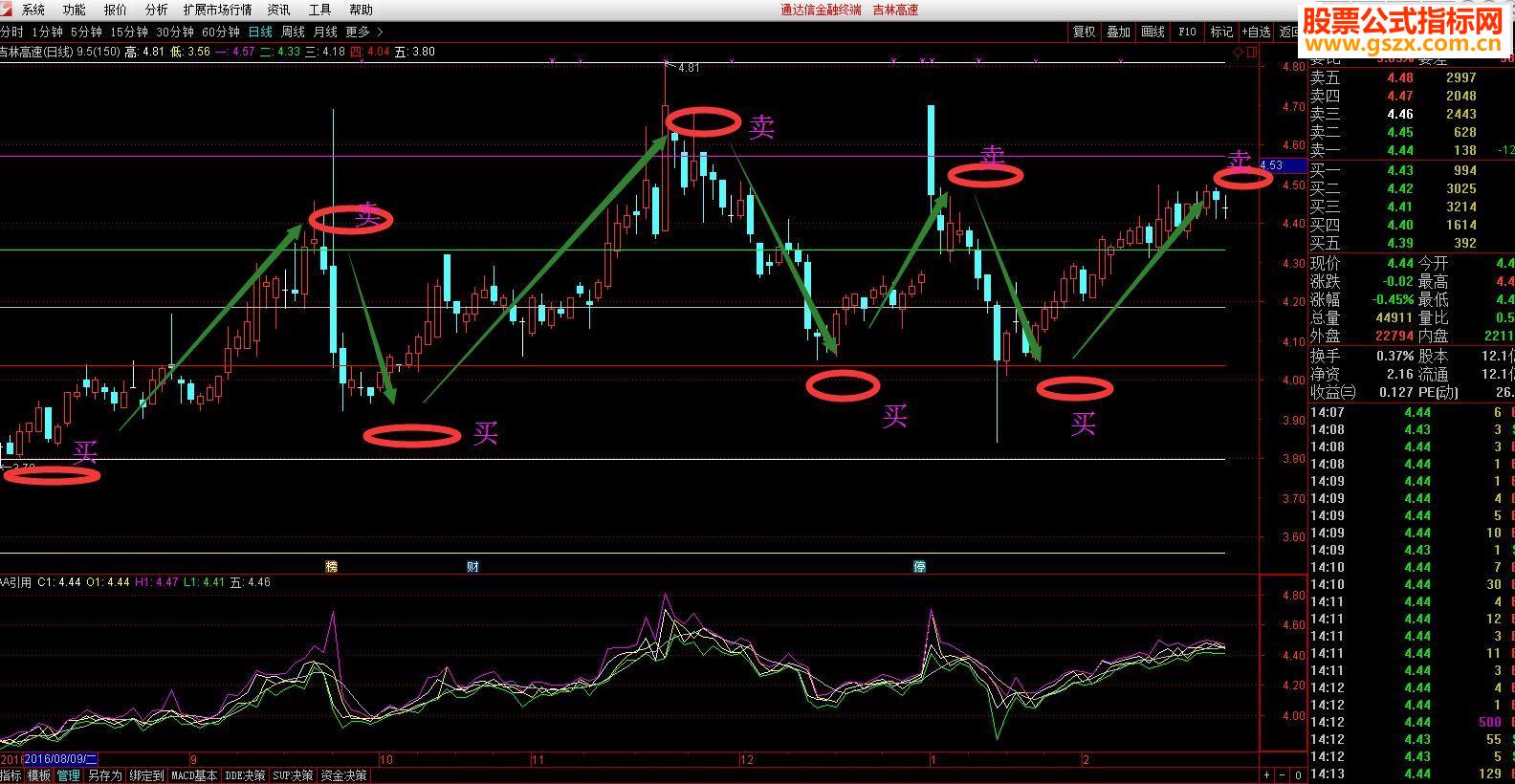
Task: Click the 停 info marker on chart
Action: (919, 566)
